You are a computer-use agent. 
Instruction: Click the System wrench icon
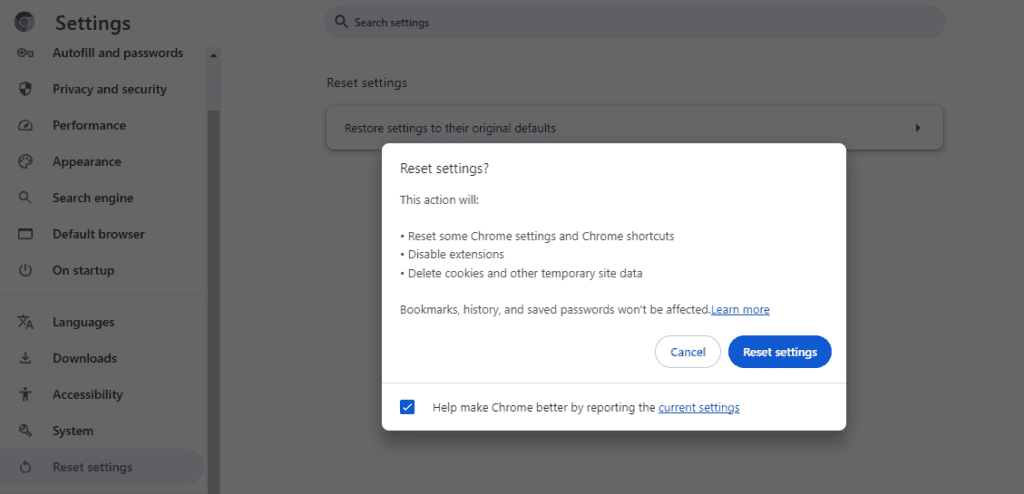coord(25,431)
